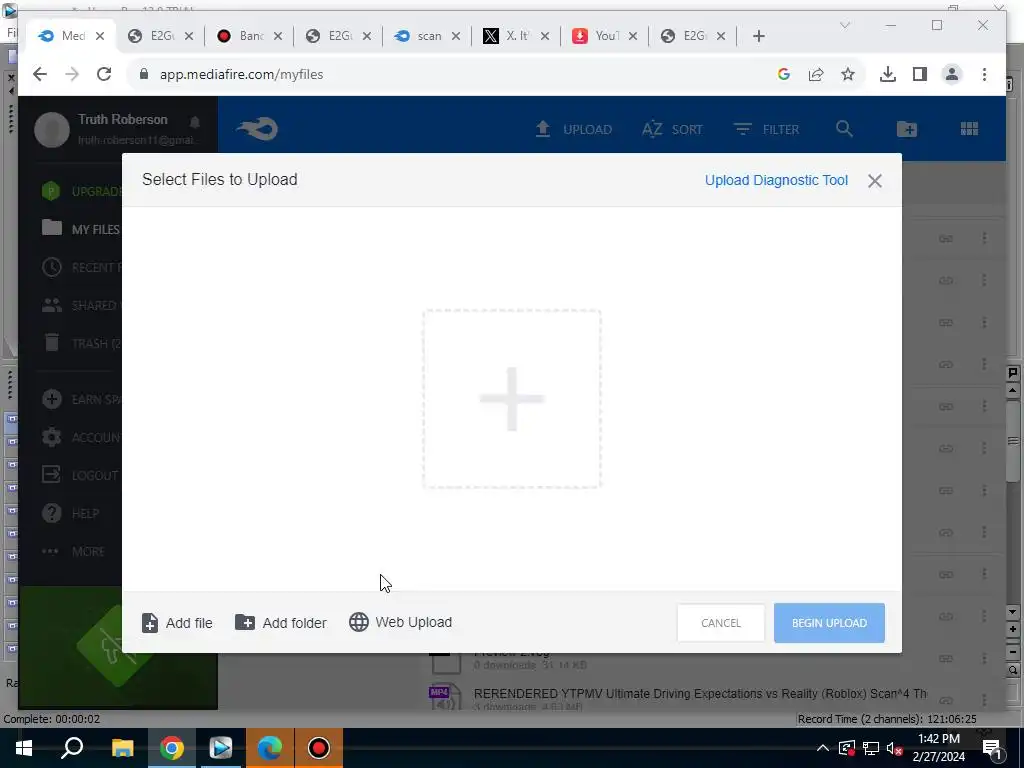Click Bandicam record icon in taskbar
This screenshot has width=1024, height=768.
(x=319, y=748)
